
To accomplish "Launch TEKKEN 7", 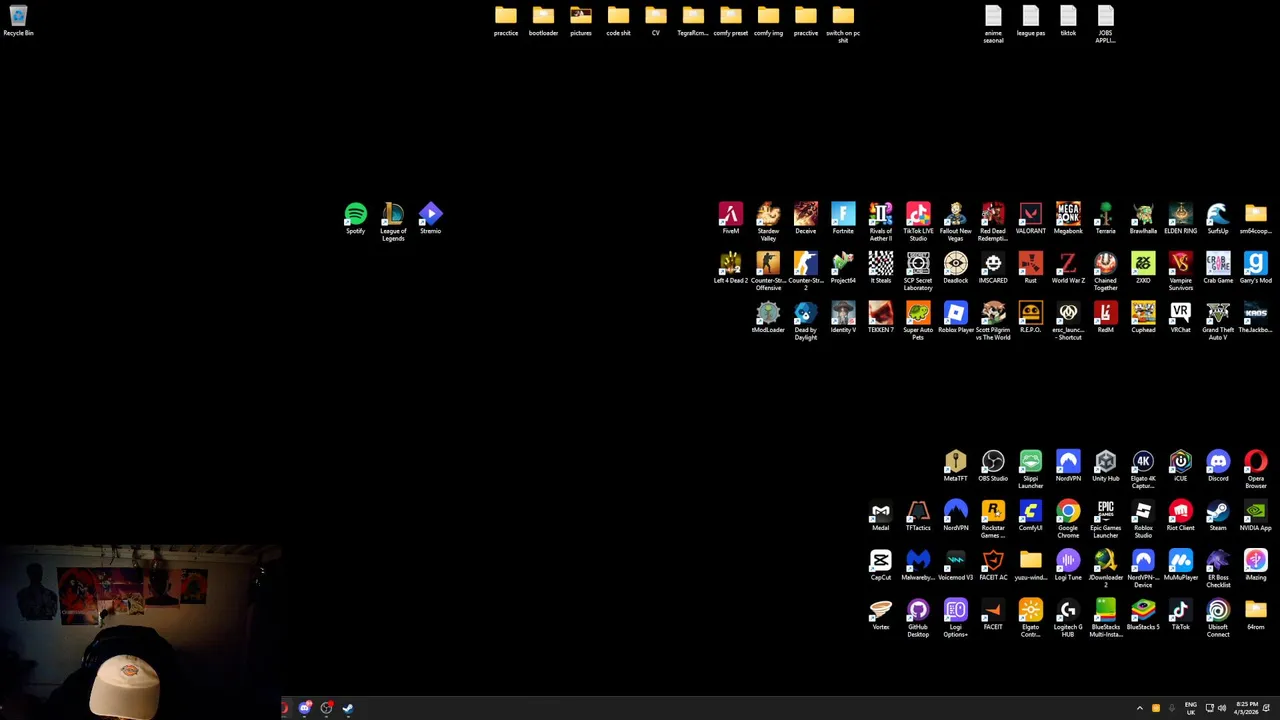I will [880, 318].
